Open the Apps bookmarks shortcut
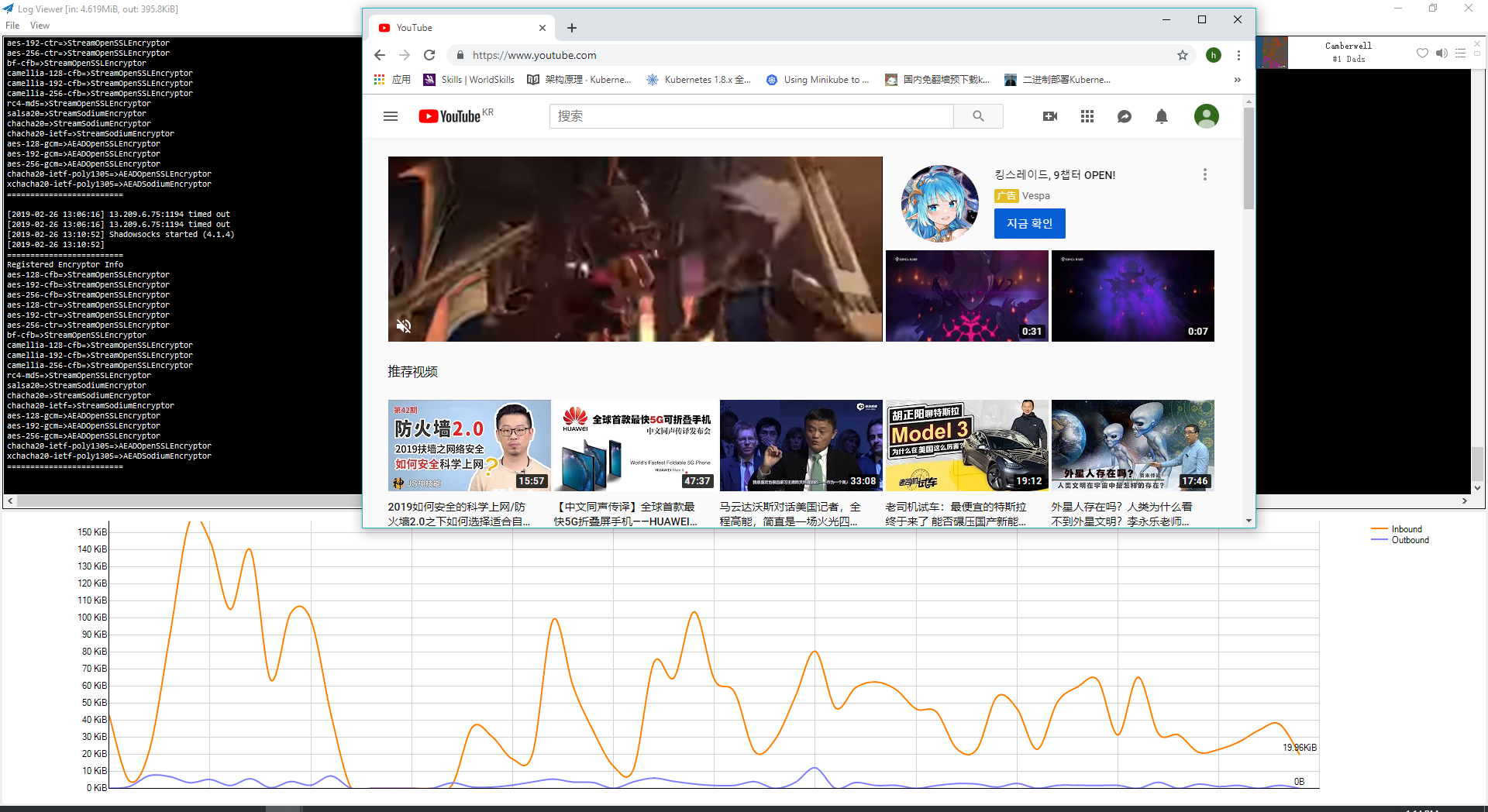Image resolution: width=1488 pixels, height=812 pixels. click(392, 80)
